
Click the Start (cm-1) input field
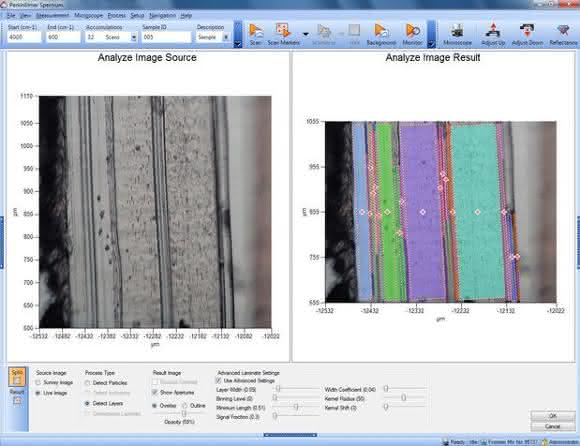tap(24, 37)
